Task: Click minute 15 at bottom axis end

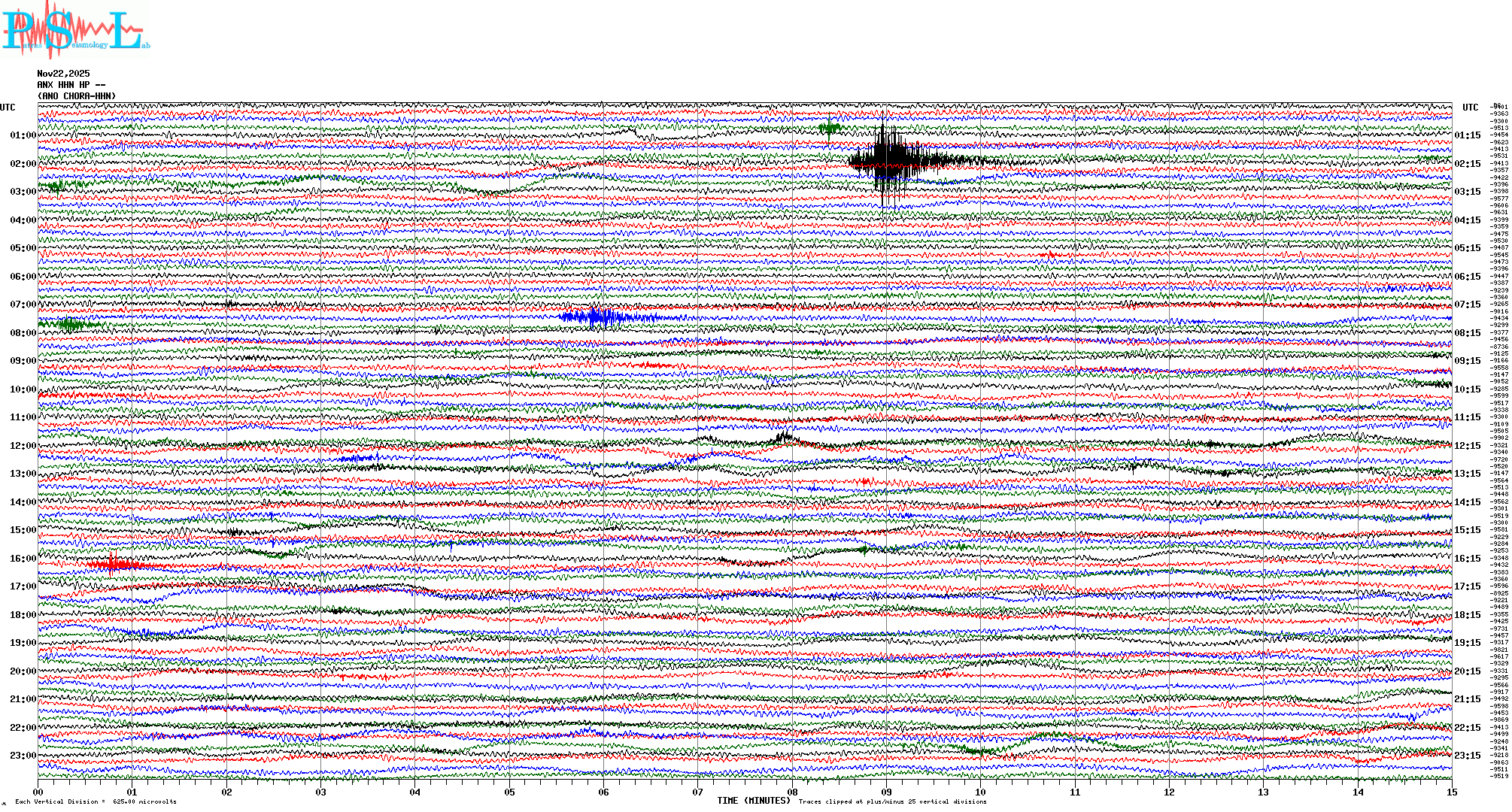Action: [1451, 792]
